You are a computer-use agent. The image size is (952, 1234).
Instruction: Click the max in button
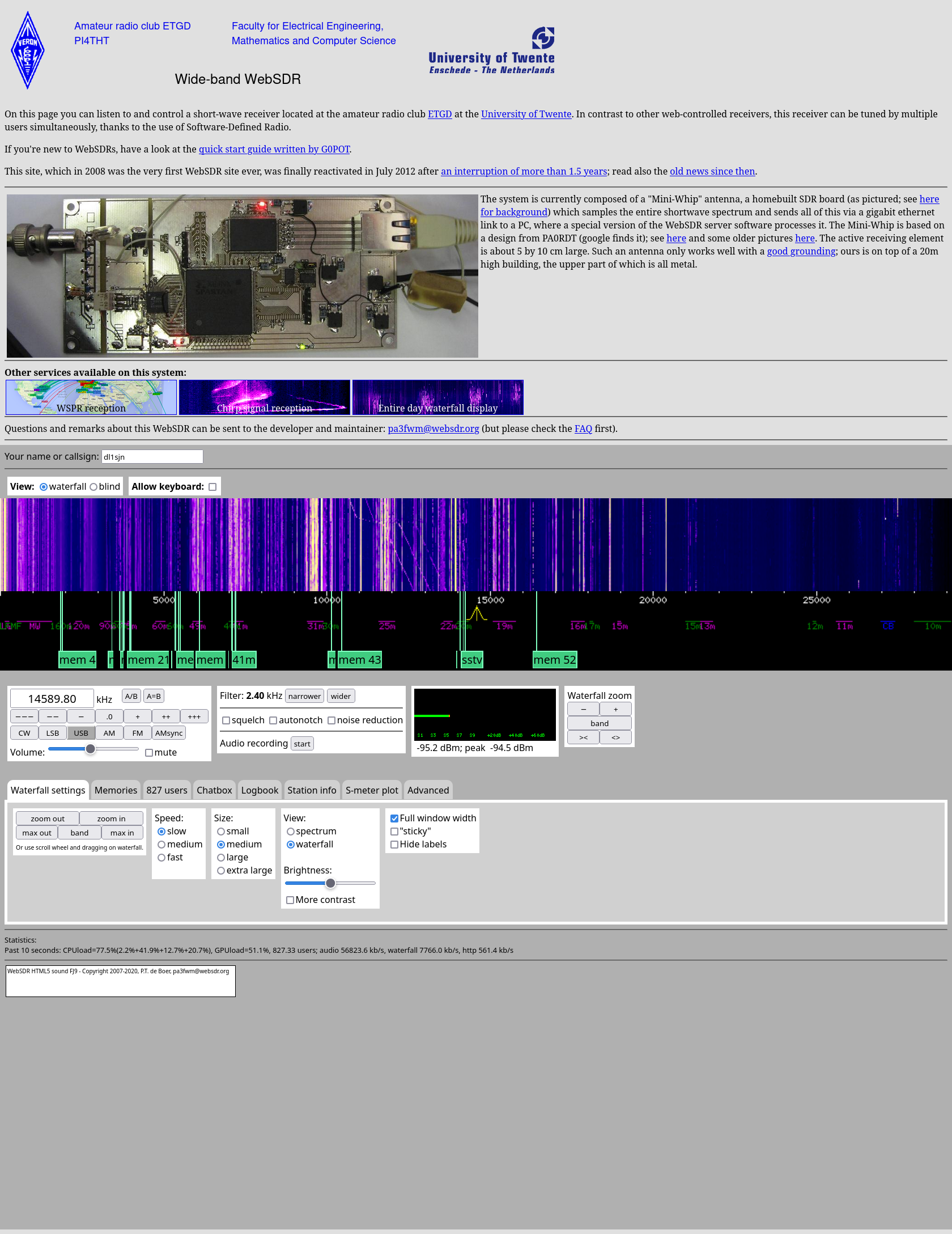[122, 833]
